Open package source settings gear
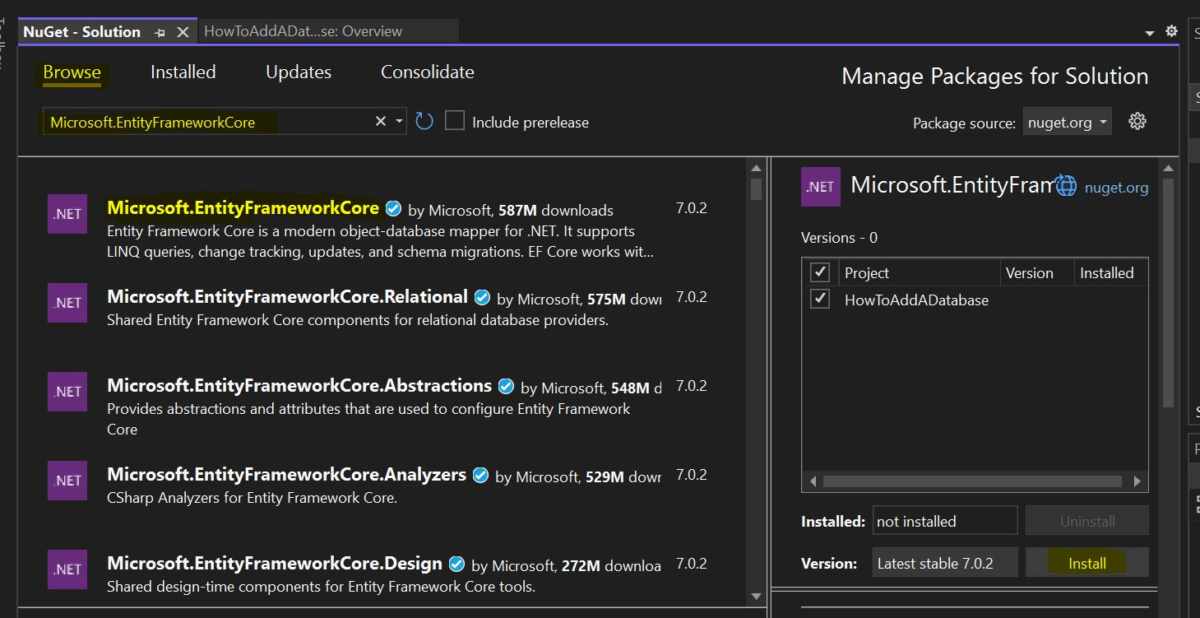The image size is (1200, 618). click(x=1137, y=122)
